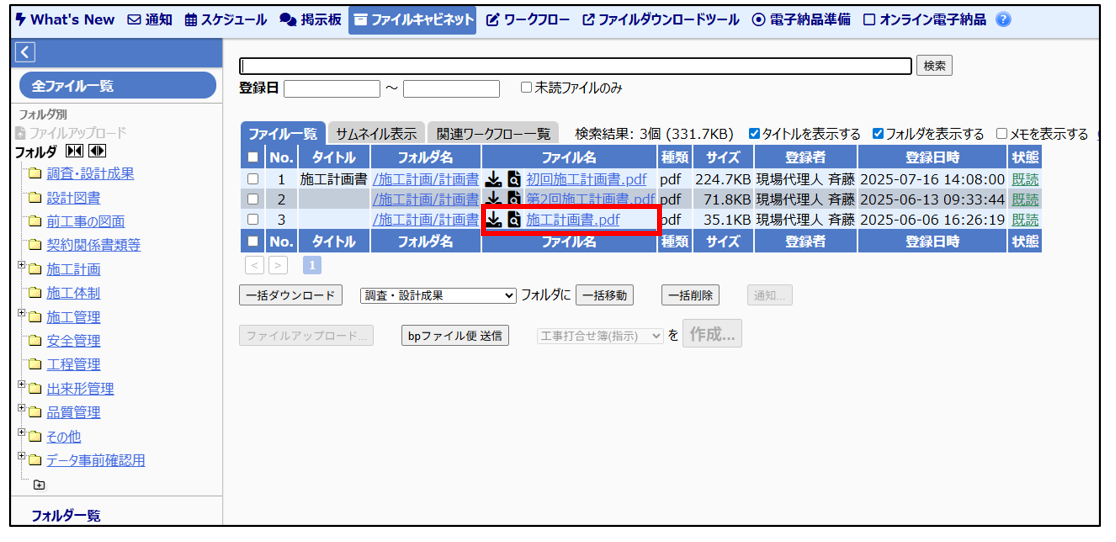Click the expand-all folders icon next to フォルダ

(97, 151)
